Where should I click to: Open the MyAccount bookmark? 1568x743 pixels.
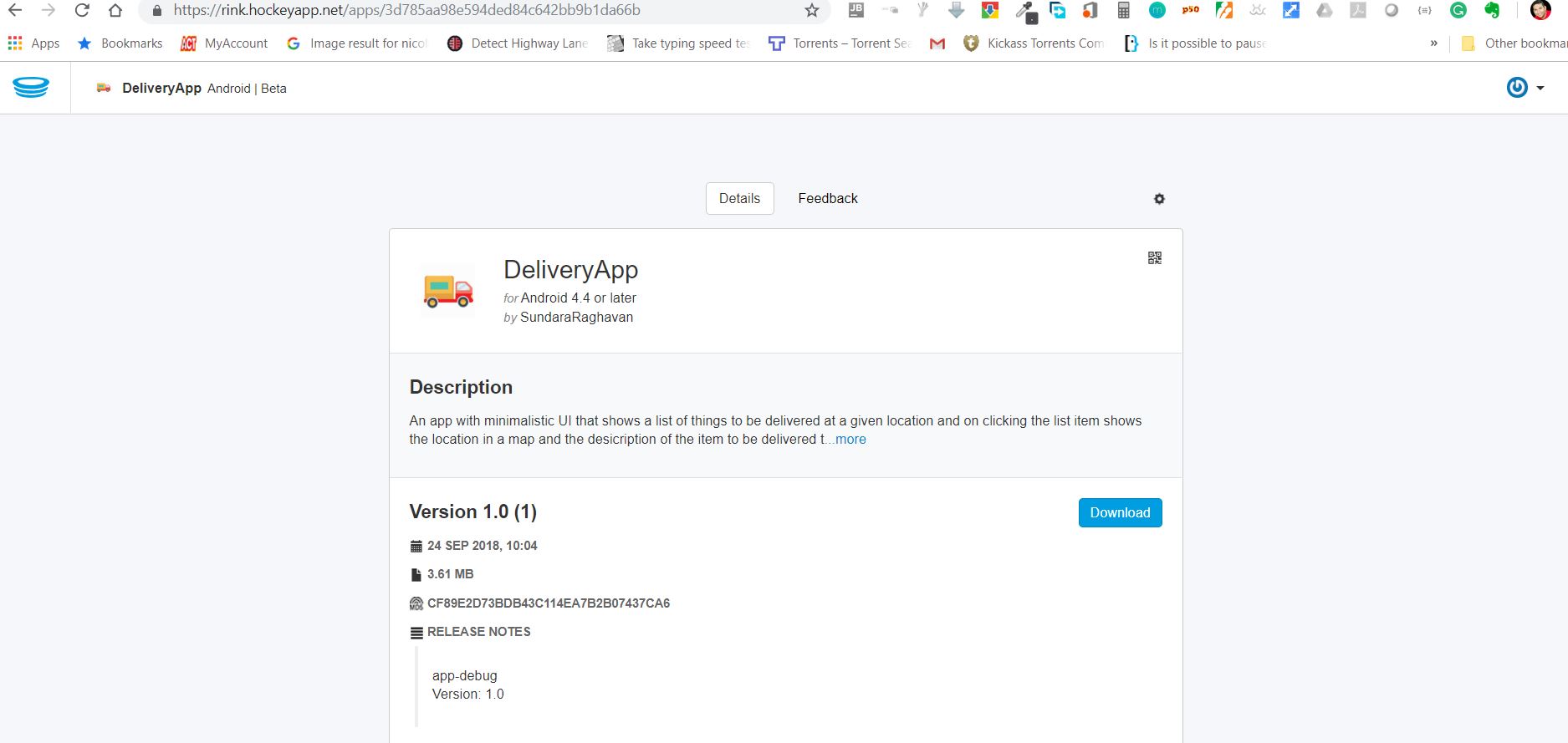click(x=224, y=43)
